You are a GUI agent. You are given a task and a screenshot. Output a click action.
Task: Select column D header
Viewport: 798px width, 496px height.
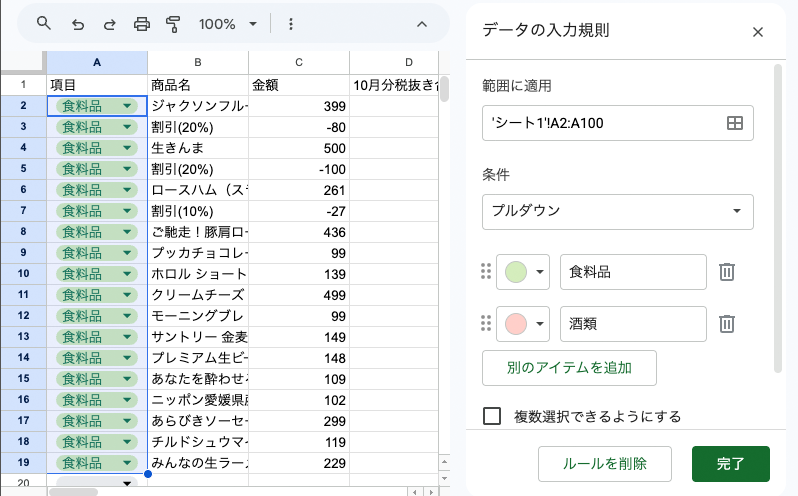(394, 63)
